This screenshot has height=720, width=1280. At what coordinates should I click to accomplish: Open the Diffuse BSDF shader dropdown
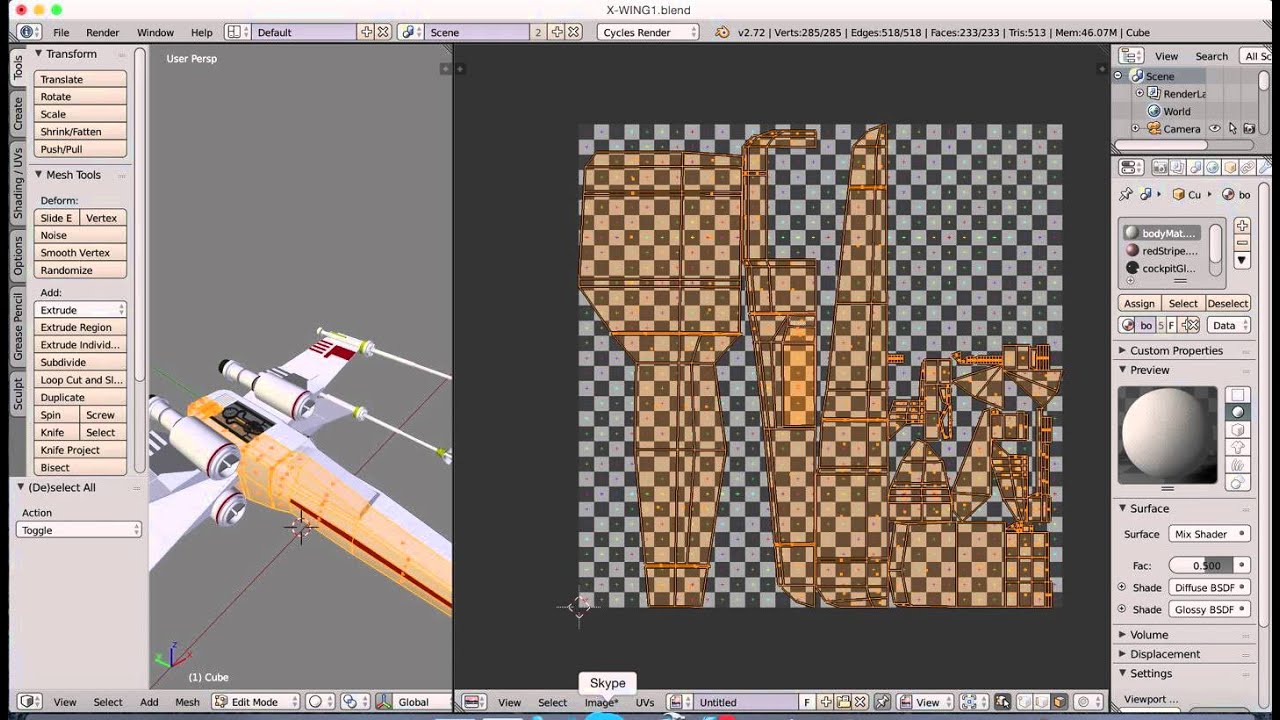(1209, 587)
